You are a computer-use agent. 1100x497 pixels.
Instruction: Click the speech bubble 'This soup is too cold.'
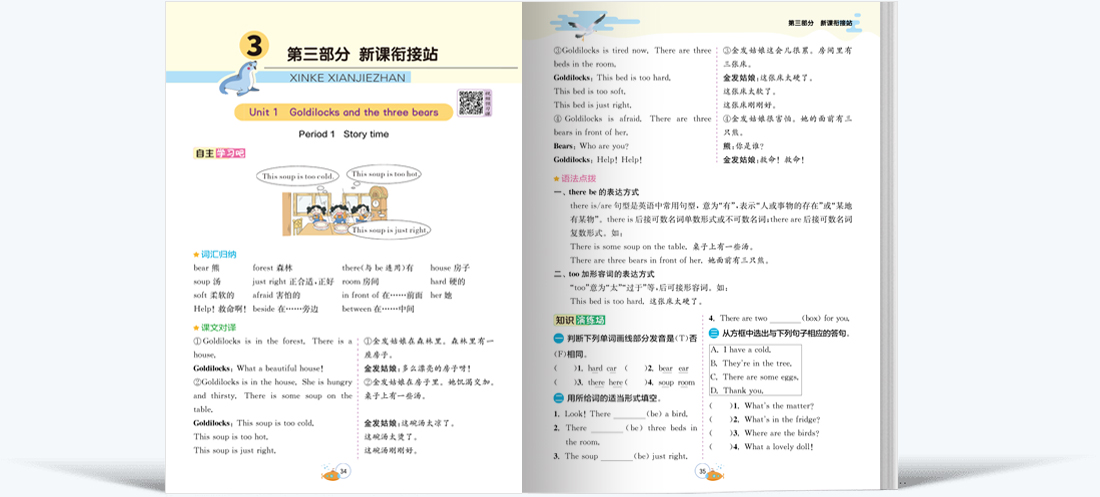point(297,177)
